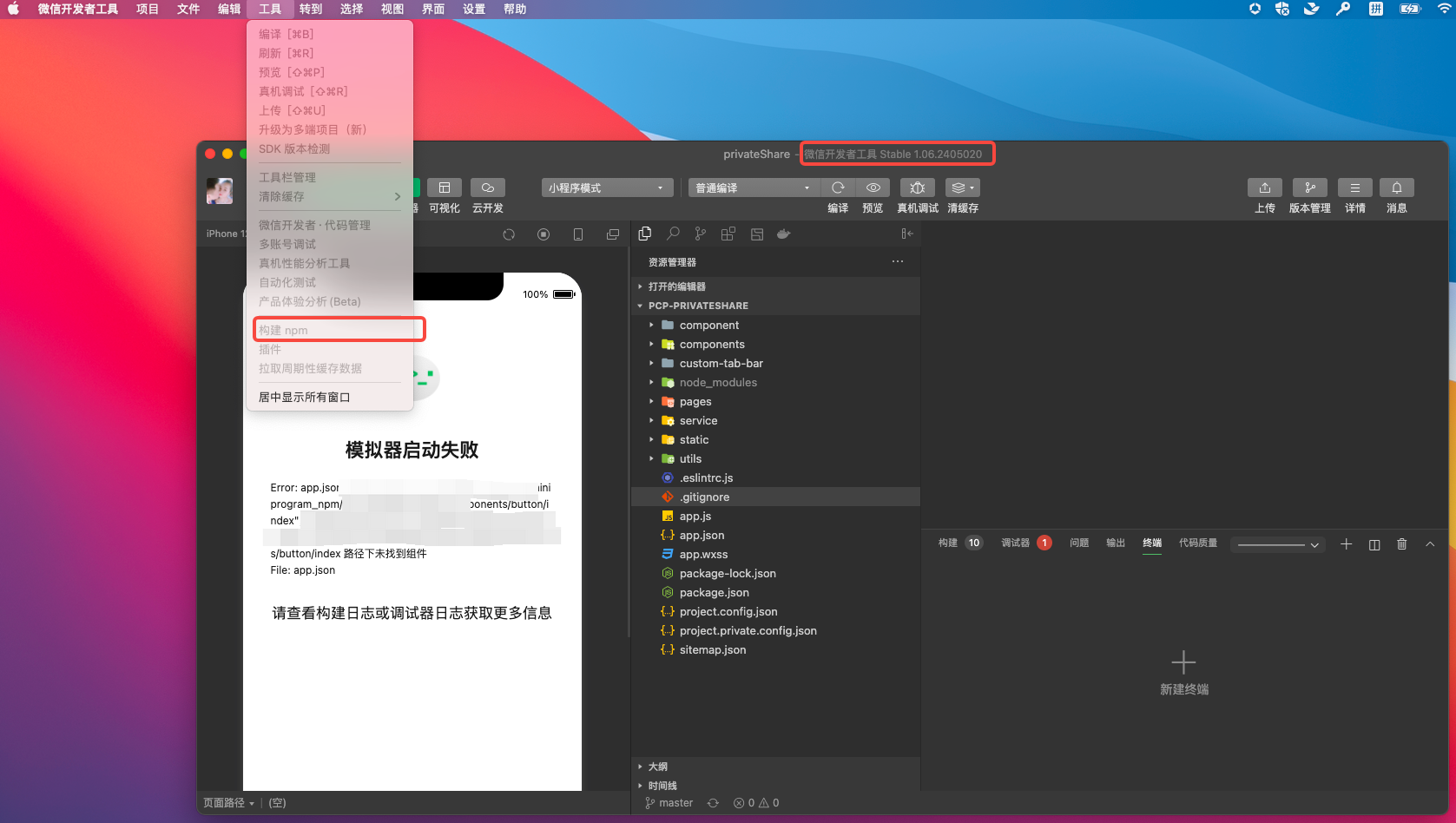1456x823 pixels.
Task: Collapse the editor sidebar panel
Action: [x=906, y=234]
